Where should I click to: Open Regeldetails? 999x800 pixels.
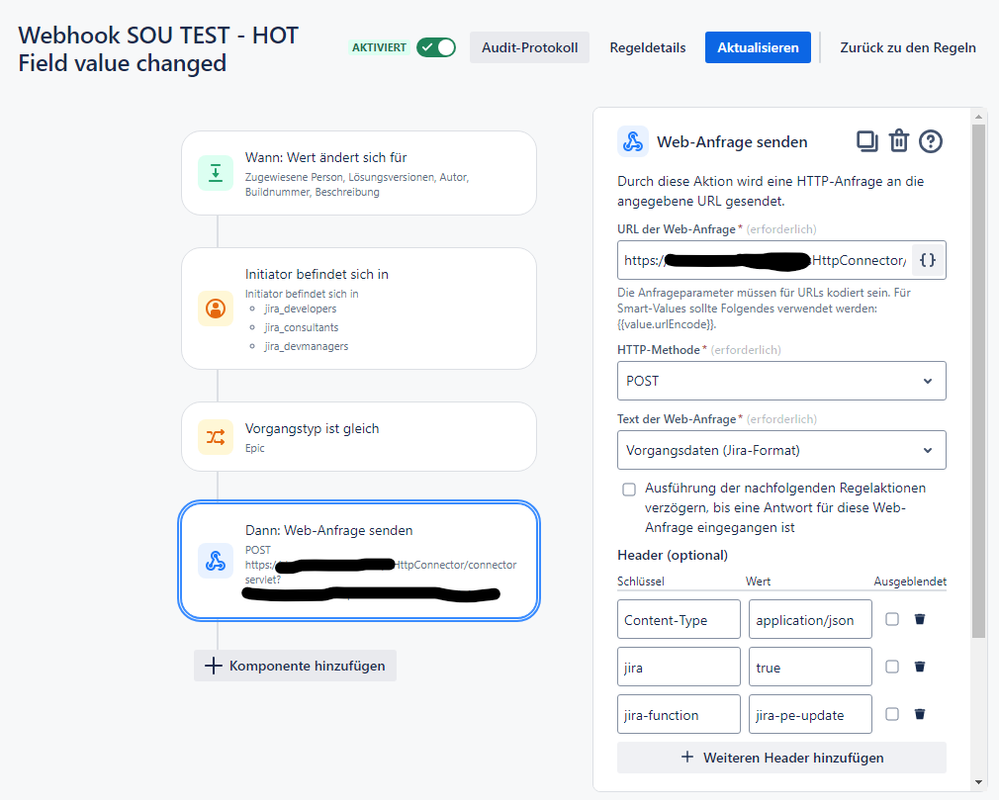[x=647, y=47]
